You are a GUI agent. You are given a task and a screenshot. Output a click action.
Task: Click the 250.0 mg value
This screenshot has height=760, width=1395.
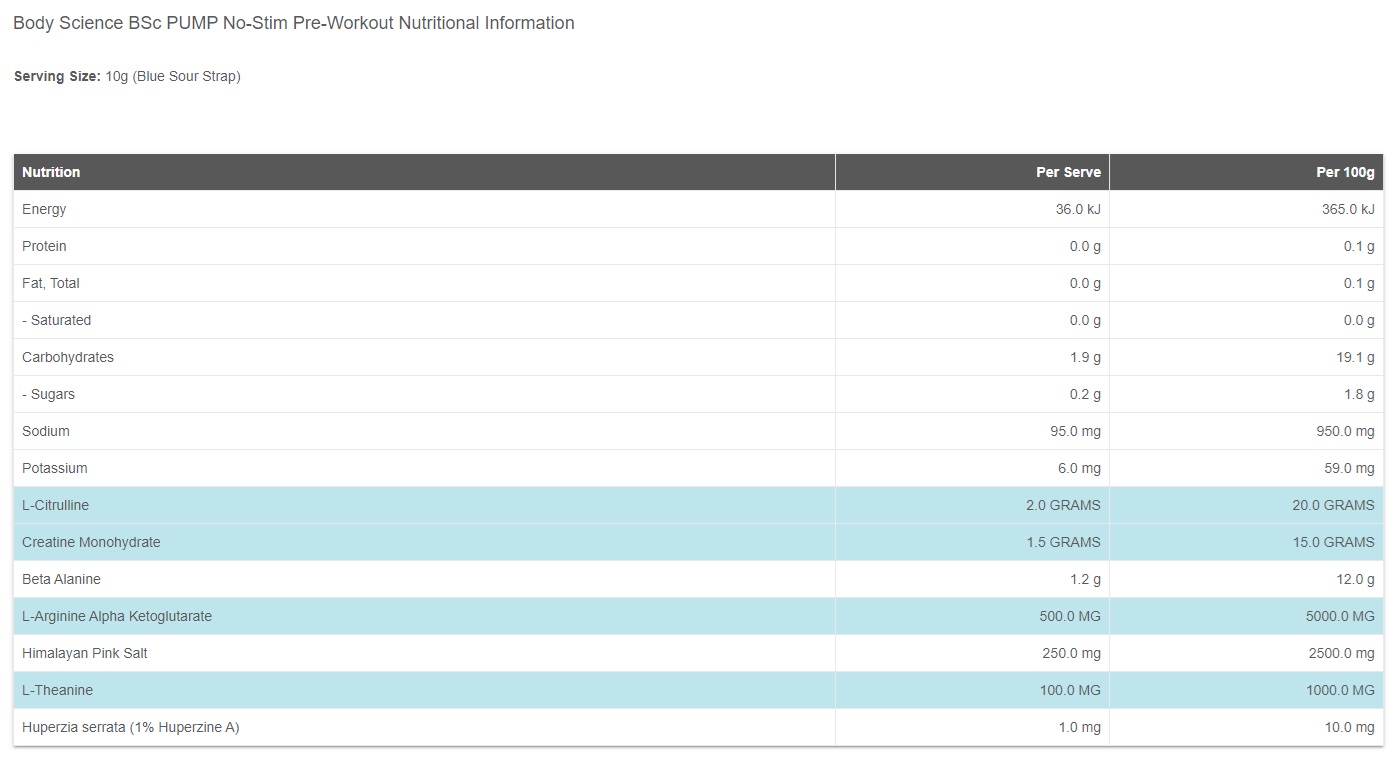point(1072,653)
